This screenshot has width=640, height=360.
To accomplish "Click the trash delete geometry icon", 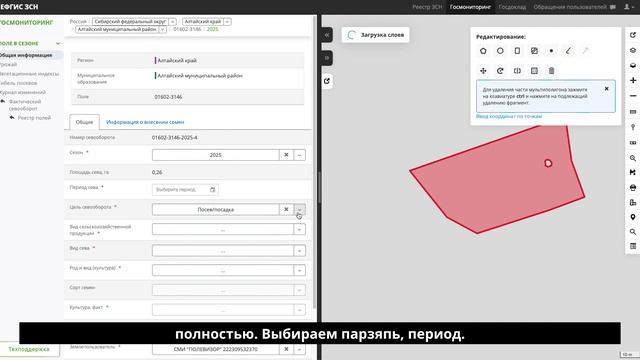I will pos(551,71).
